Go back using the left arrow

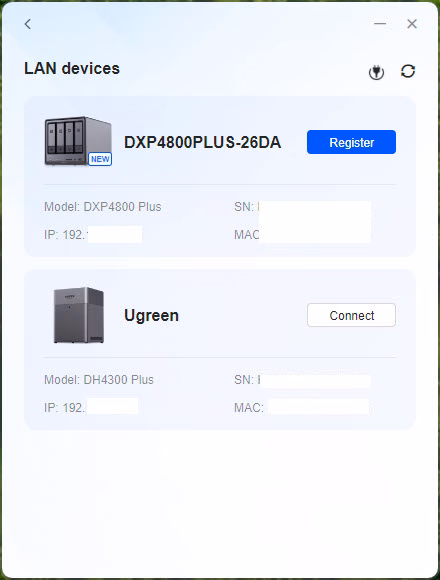point(28,24)
